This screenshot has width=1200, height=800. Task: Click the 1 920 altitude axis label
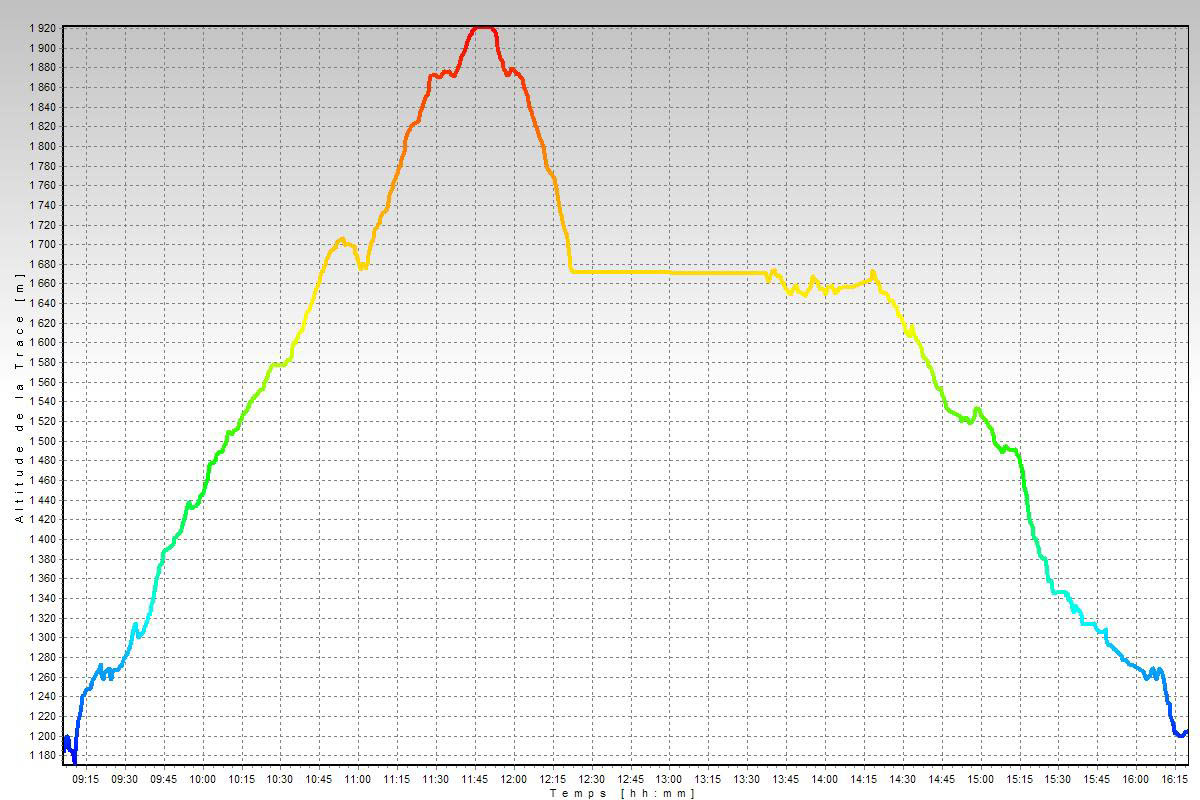[42, 29]
